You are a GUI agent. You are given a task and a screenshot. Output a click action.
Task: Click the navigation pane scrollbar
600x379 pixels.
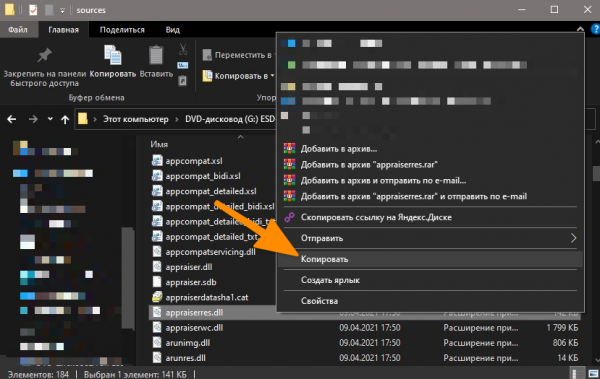click(x=128, y=278)
